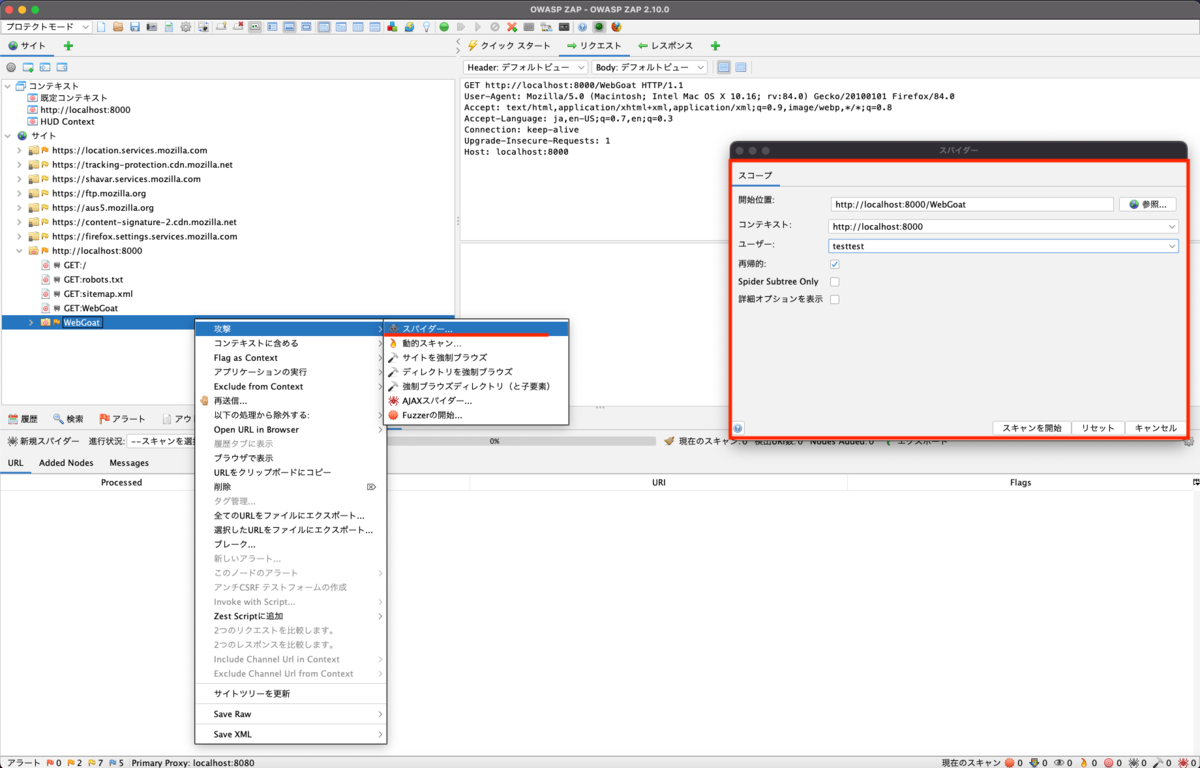
Task: Click the green plus beside the レスポンス tab
Action: click(x=715, y=46)
